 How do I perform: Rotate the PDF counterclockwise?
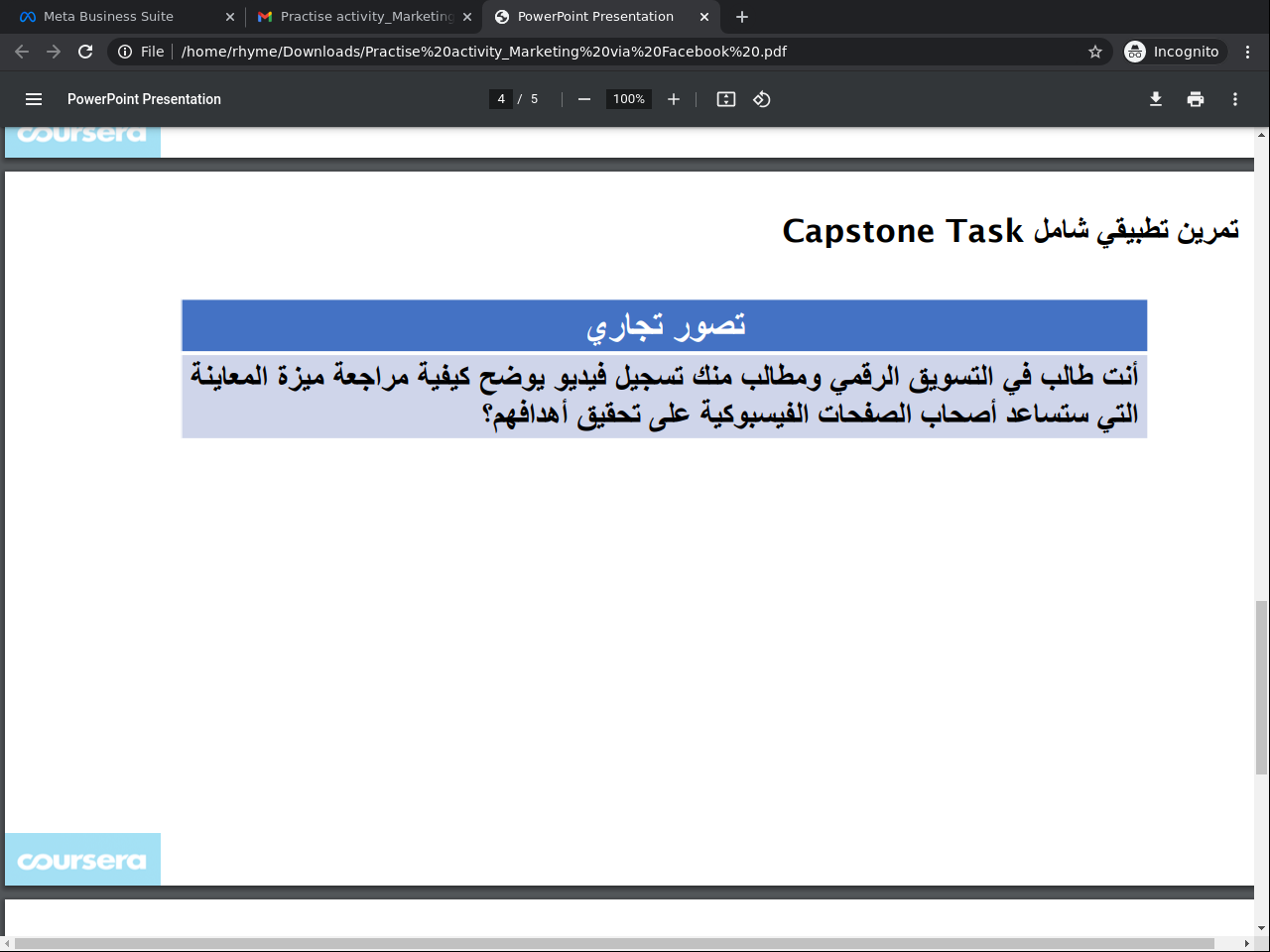[x=762, y=99]
